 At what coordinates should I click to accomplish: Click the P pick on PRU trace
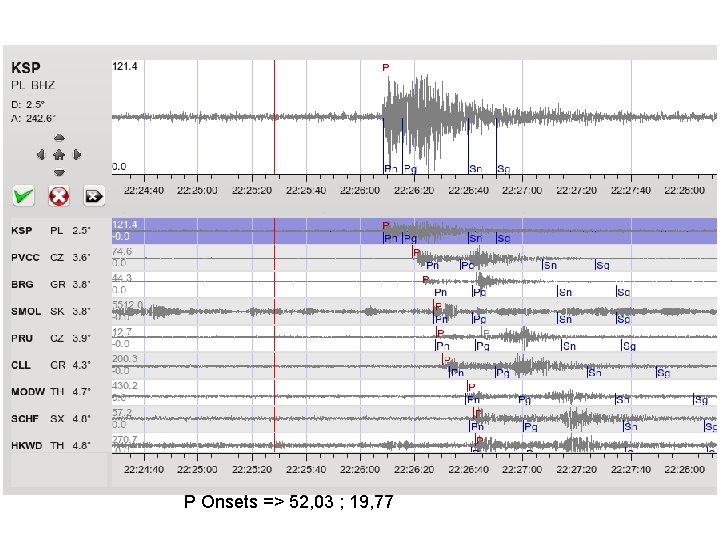(441, 333)
